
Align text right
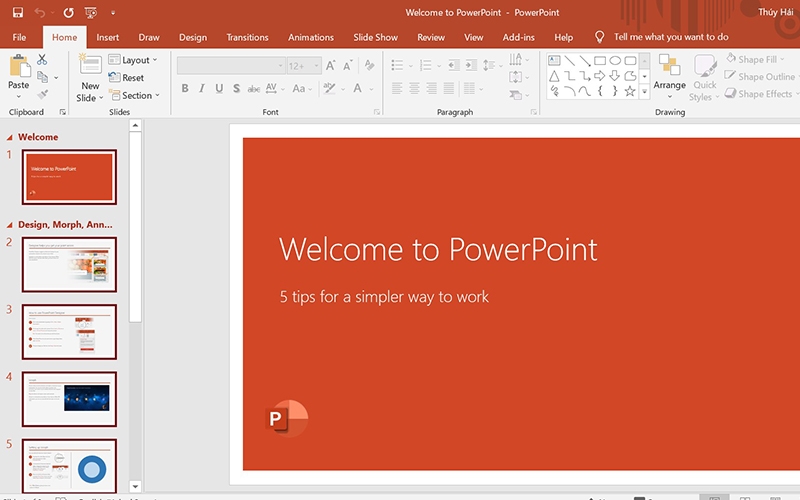tap(432, 88)
